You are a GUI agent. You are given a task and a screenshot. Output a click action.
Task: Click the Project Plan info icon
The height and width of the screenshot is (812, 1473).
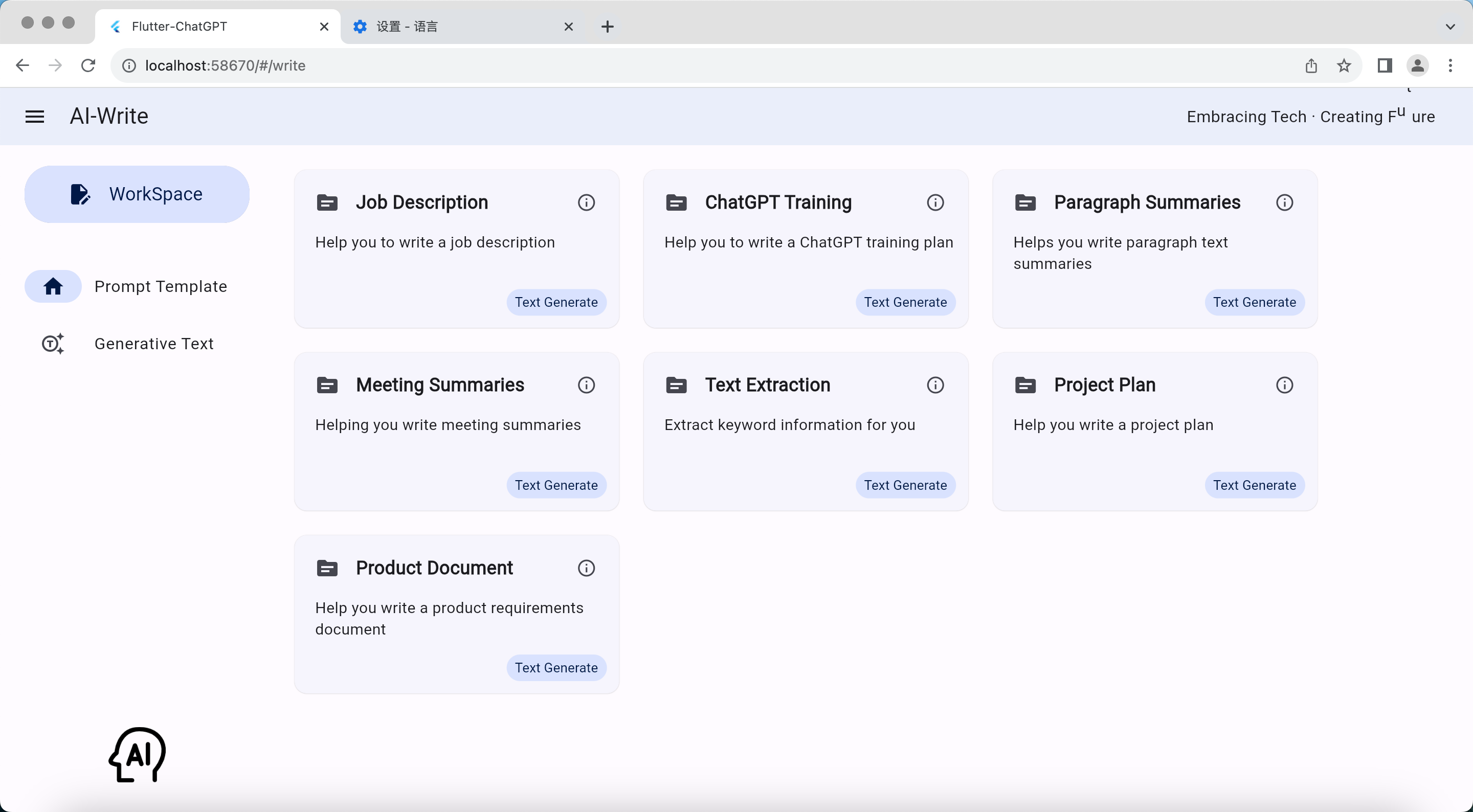tap(1284, 386)
